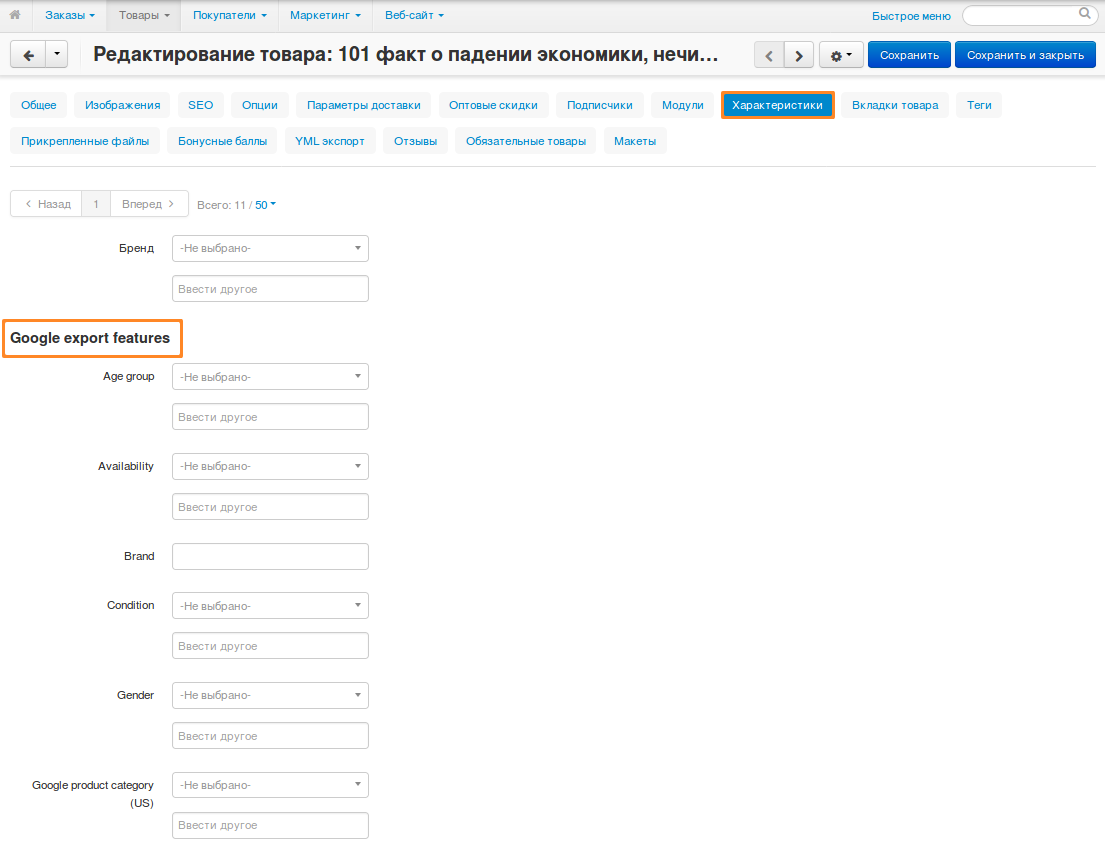The width and height of the screenshot is (1105, 860).
Task: Focus the top search field
Action: pos(1028,15)
